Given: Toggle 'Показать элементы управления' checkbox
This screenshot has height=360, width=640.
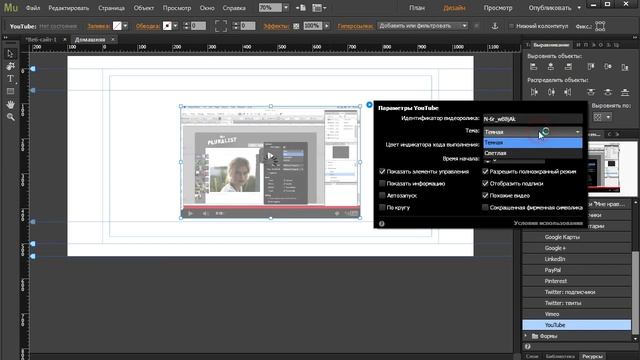Looking at the screenshot, I should pos(382,171).
